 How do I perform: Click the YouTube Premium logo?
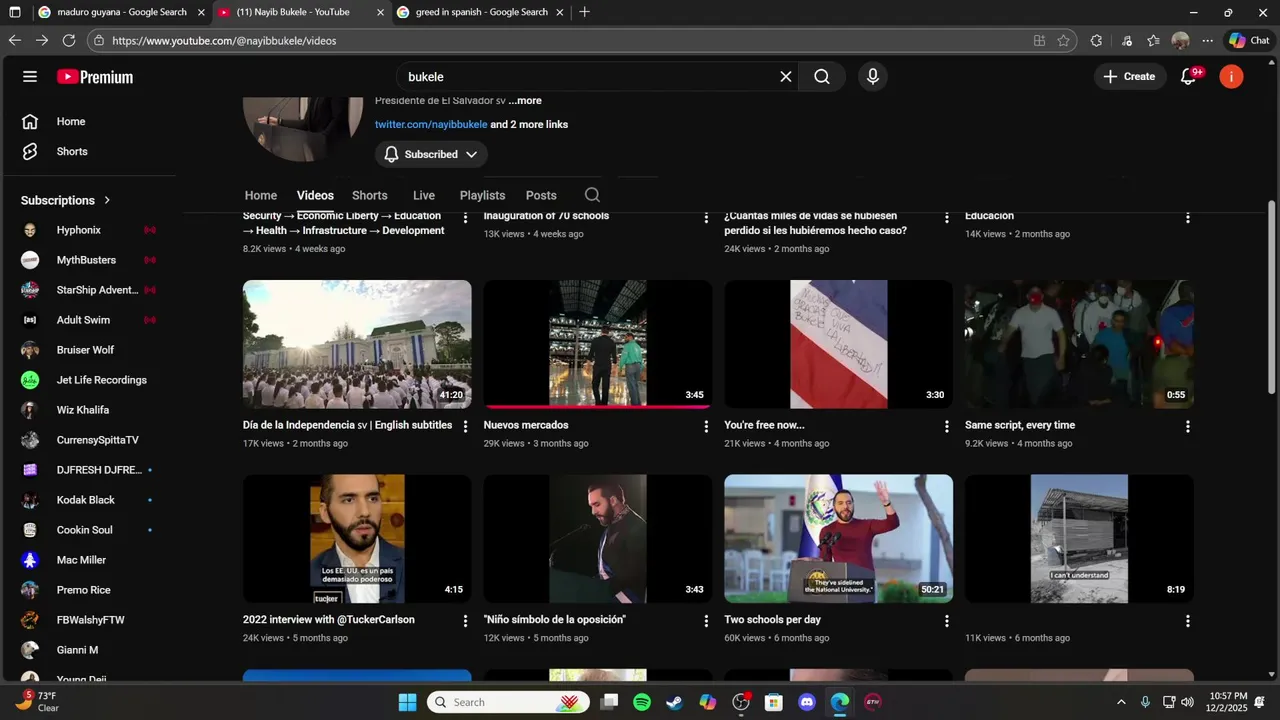point(95,77)
